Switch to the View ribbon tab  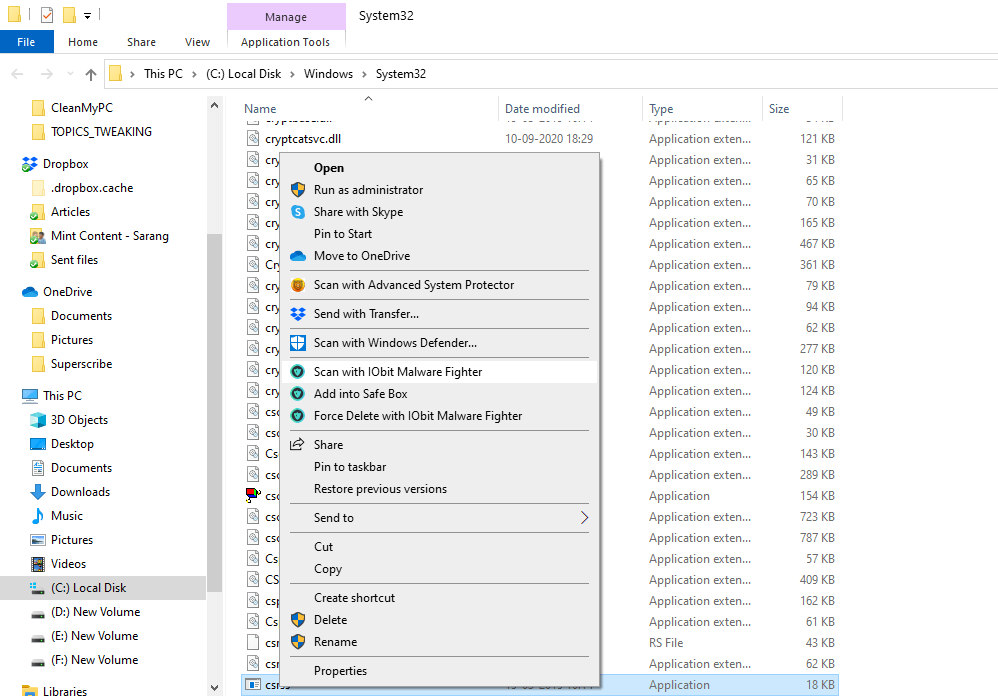(197, 42)
